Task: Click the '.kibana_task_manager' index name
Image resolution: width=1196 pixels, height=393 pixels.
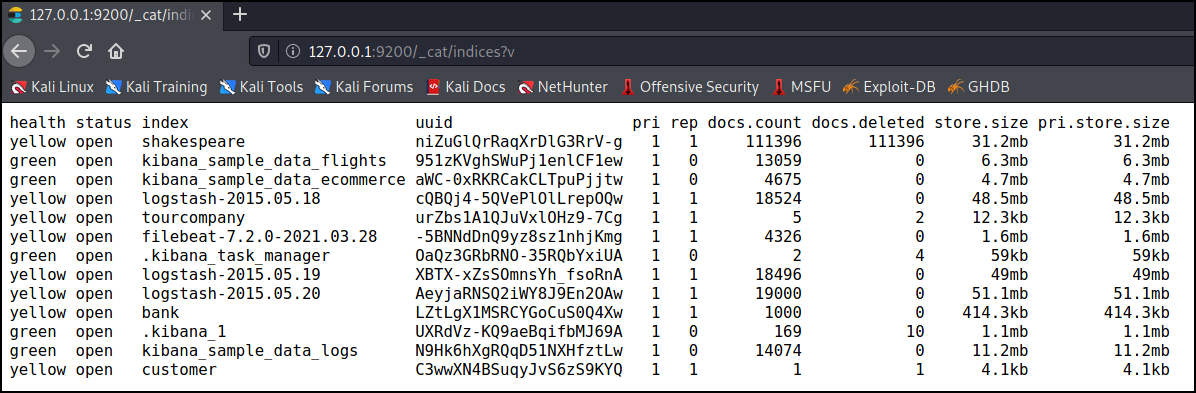Action: pos(236,256)
